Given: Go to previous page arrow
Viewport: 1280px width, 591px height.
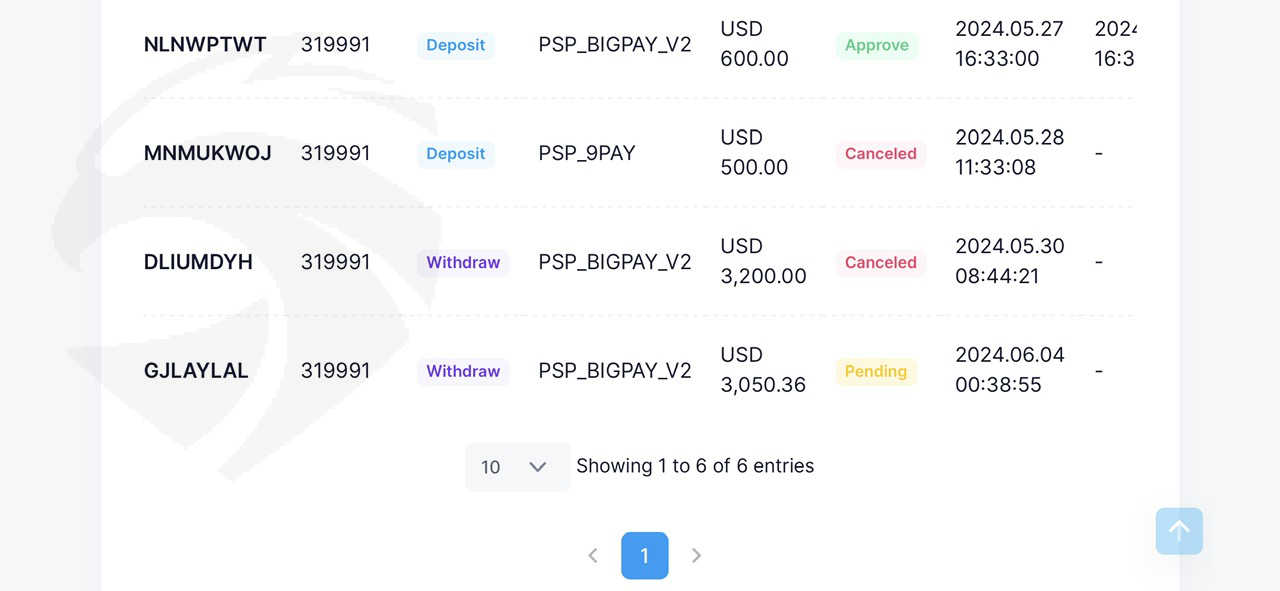Looking at the screenshot, I should (593, 555).
